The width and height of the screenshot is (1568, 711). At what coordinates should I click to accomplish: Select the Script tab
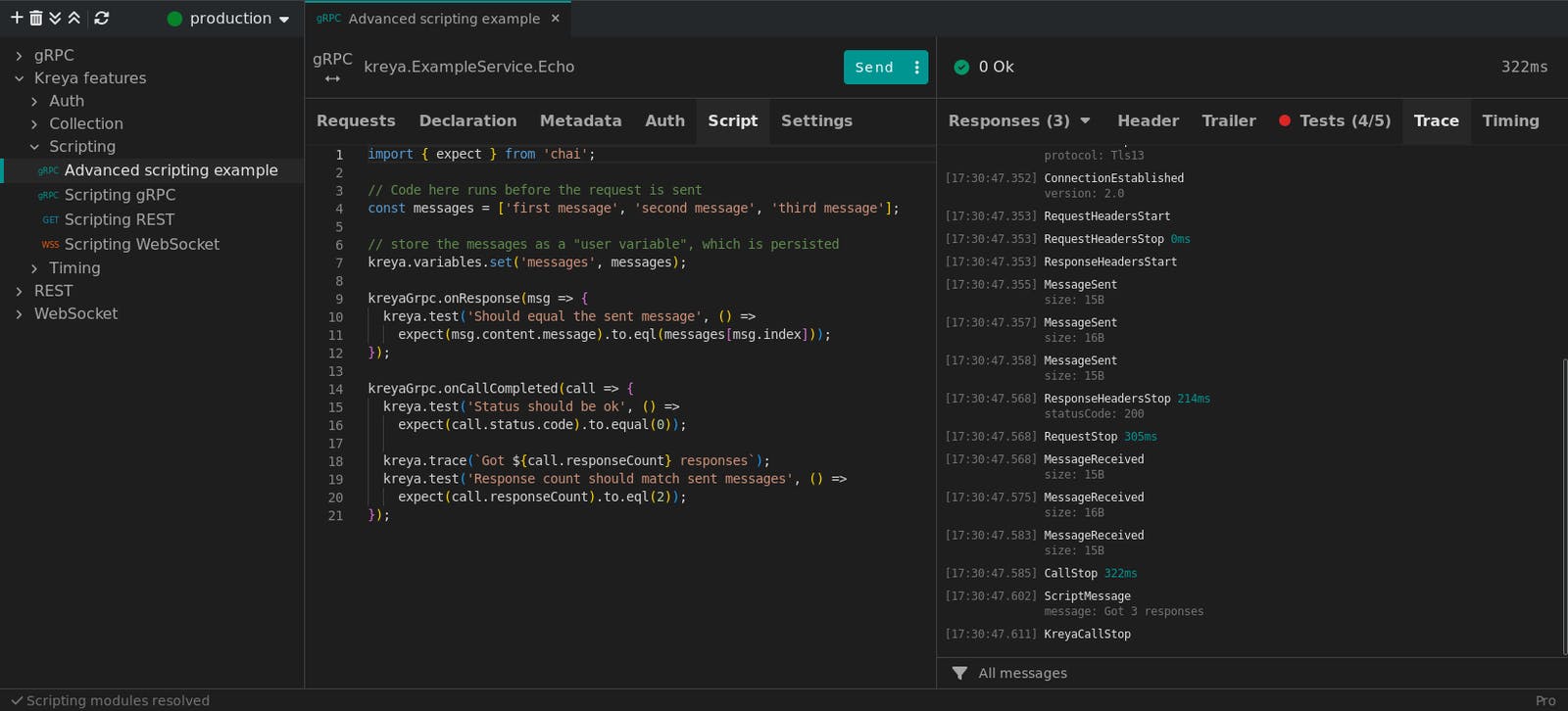733,120
